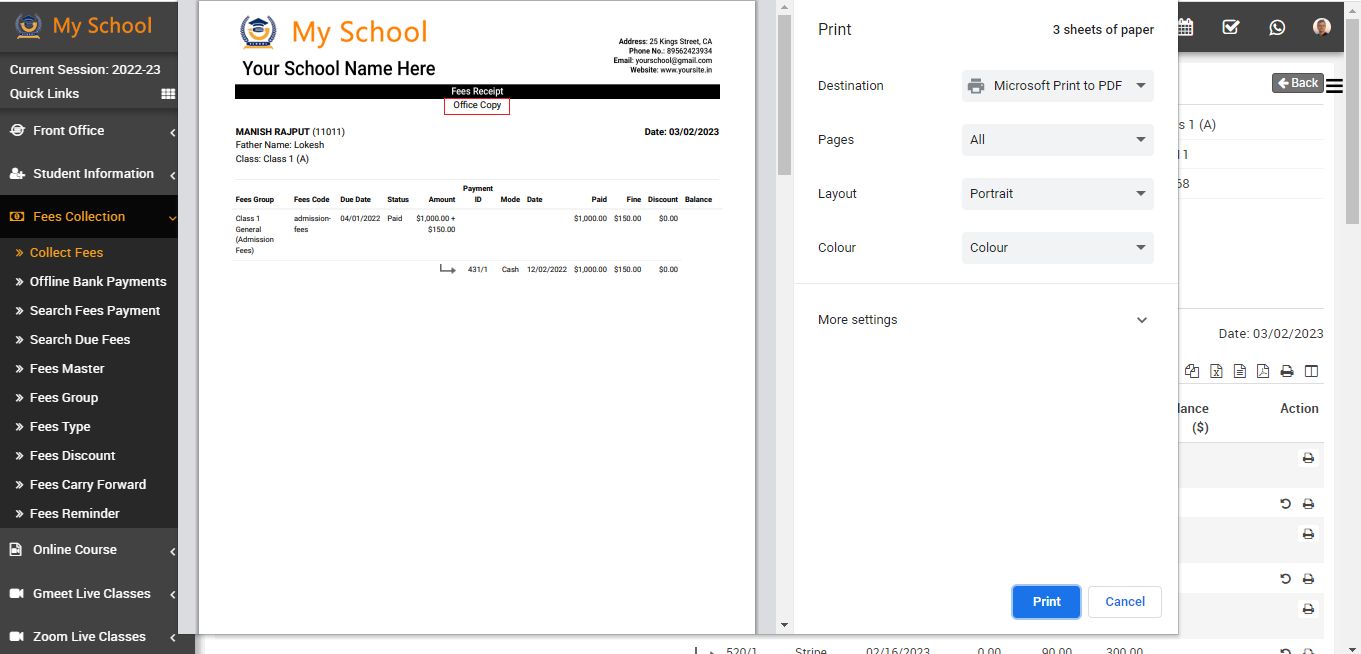Image resolution: width=1361 pixels, height=654 pixels.
Task: Export table as PDF icon
Action: click(x=1263, y=371)
